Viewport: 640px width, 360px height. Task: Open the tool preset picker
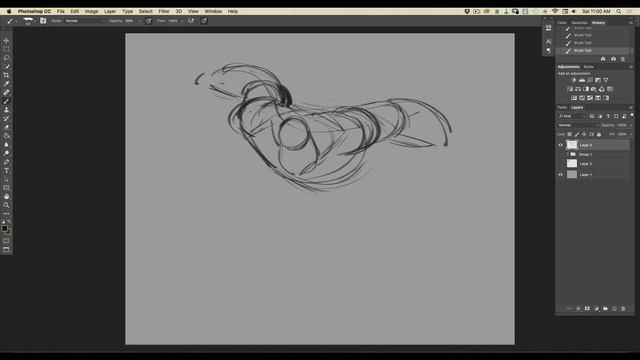pos(11,20)
